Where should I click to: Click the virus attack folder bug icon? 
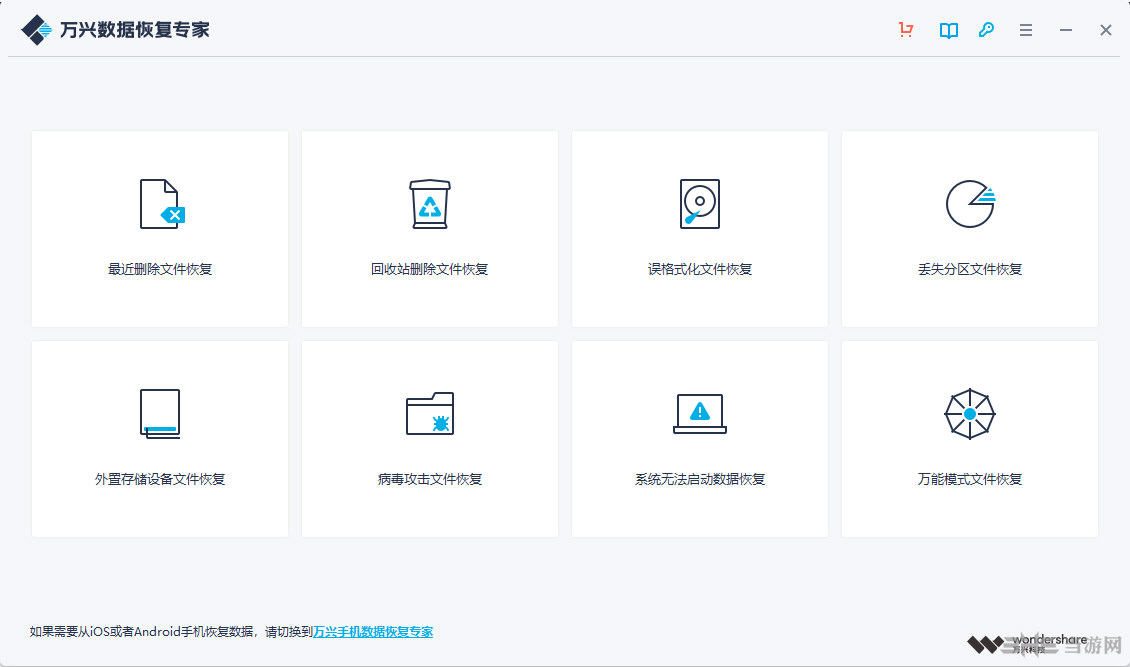[x=430, y=413]
